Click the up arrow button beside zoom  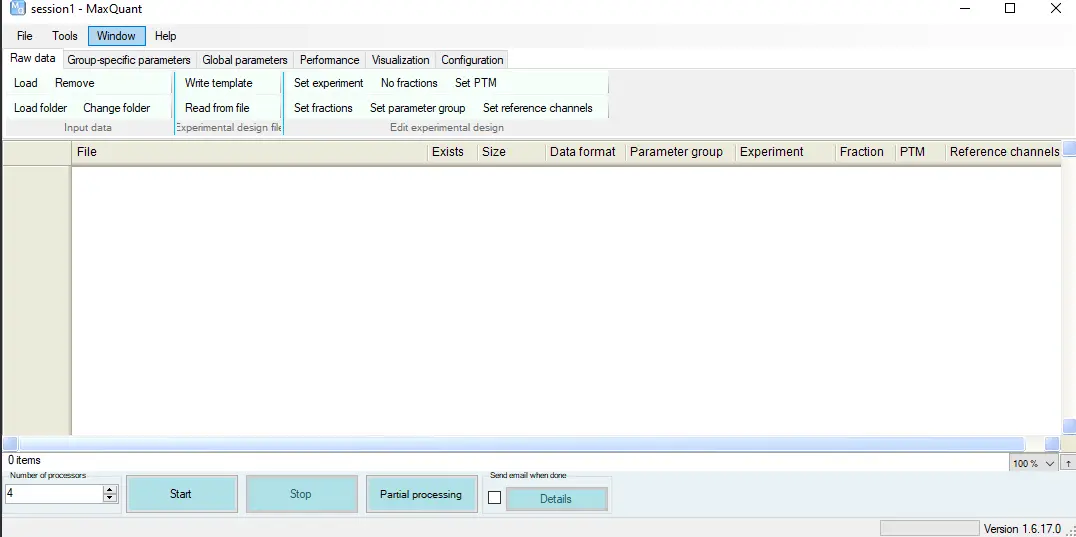pyautogui.click(x=1068, y=464)
